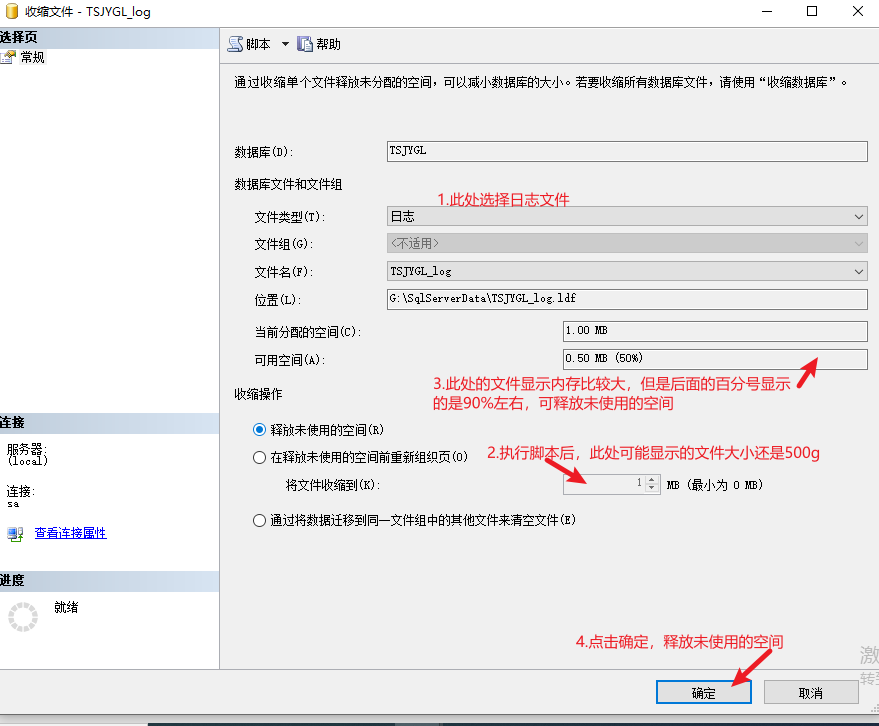Click the 连接 section header

pos(109,423)
